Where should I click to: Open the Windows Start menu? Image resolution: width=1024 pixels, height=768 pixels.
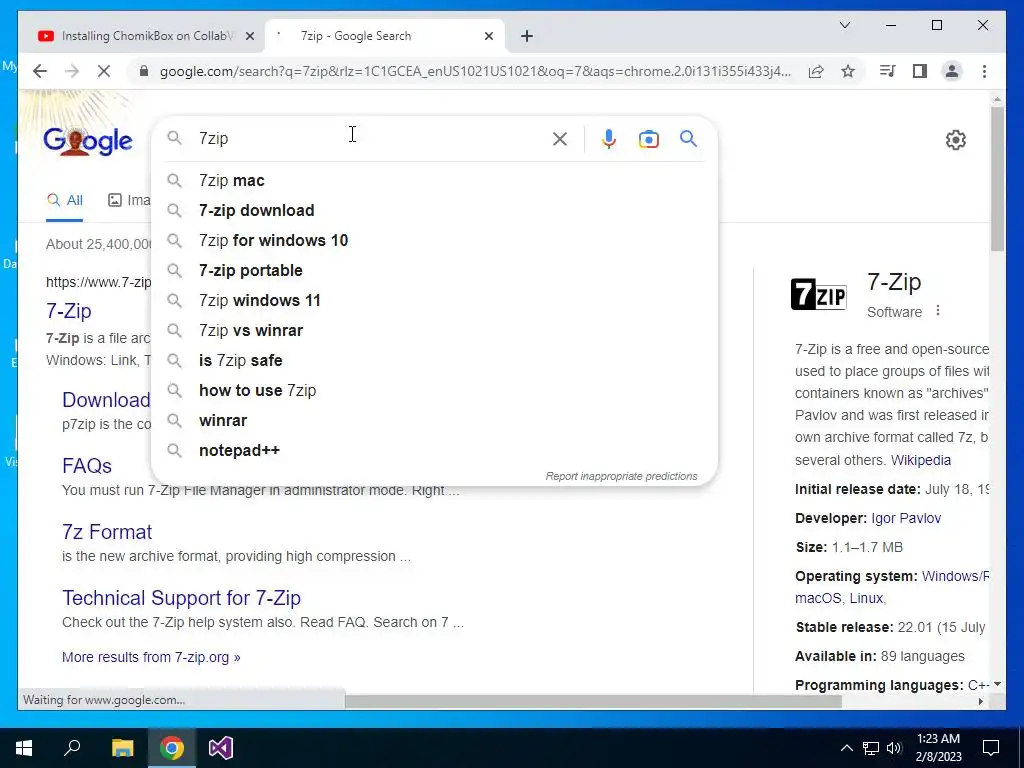click(x=24, y=748)
